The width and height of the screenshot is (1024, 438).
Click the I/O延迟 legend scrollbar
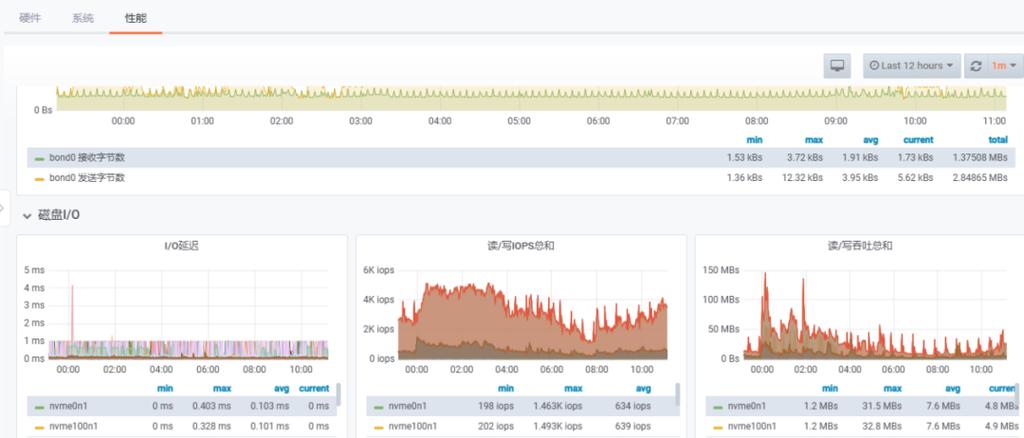pyautogui.click(x=338, y=394)
